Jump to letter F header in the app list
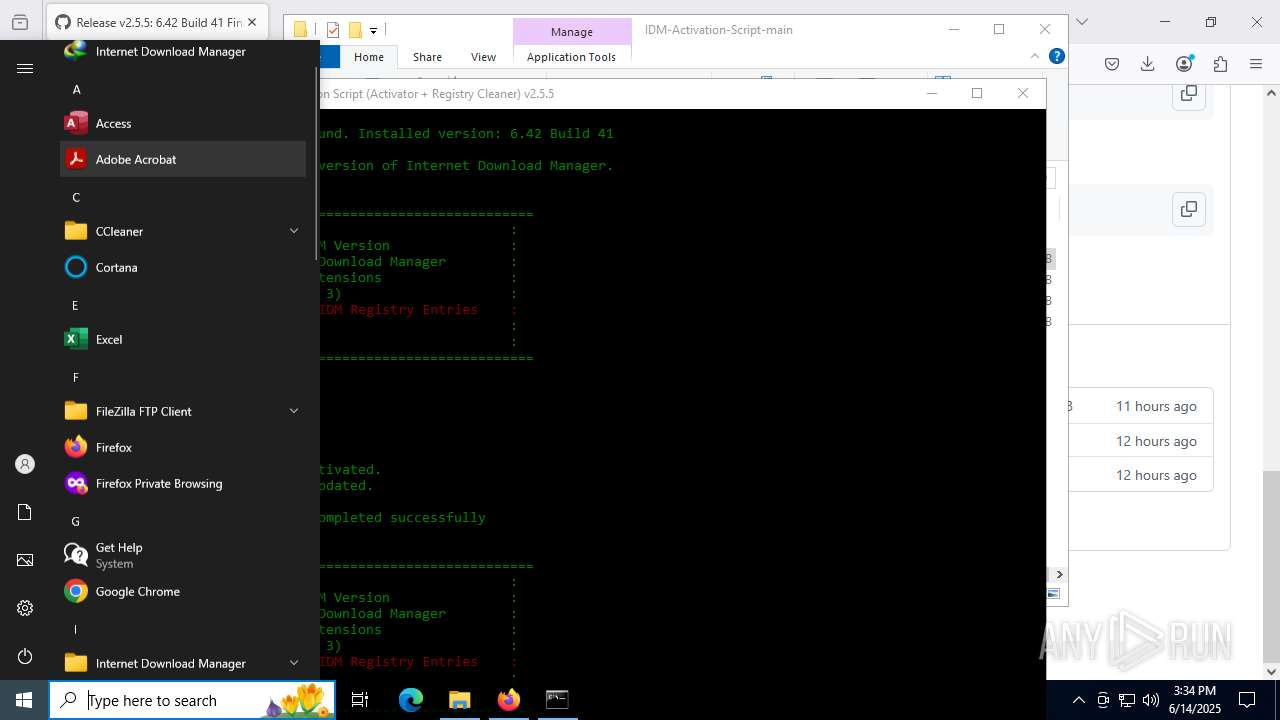The width and height of the screenshot is (1280, 720). (x=76, y=377)
